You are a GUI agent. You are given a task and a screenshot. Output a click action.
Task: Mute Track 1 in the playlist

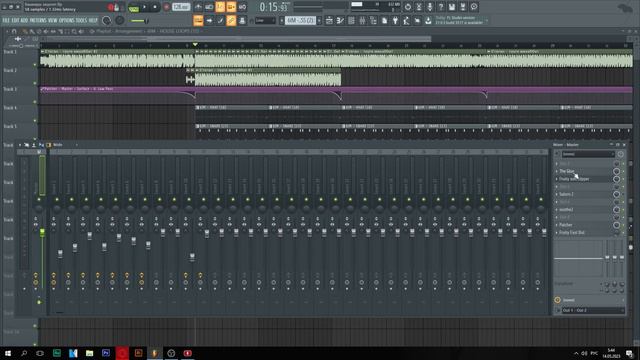click(x=35, y=64)
